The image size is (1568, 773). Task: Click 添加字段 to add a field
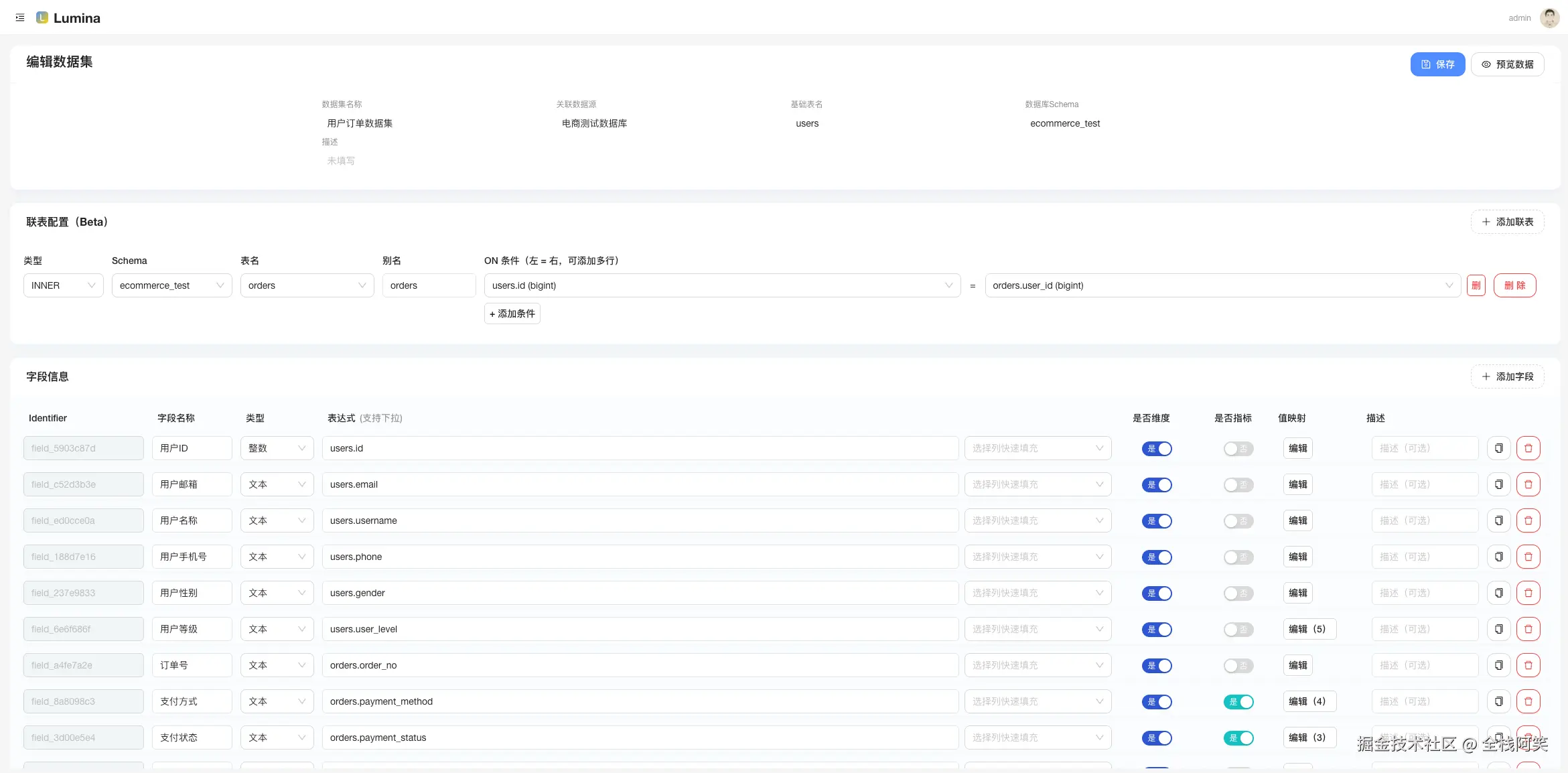pyautogui.click(x=1507, y=376)
